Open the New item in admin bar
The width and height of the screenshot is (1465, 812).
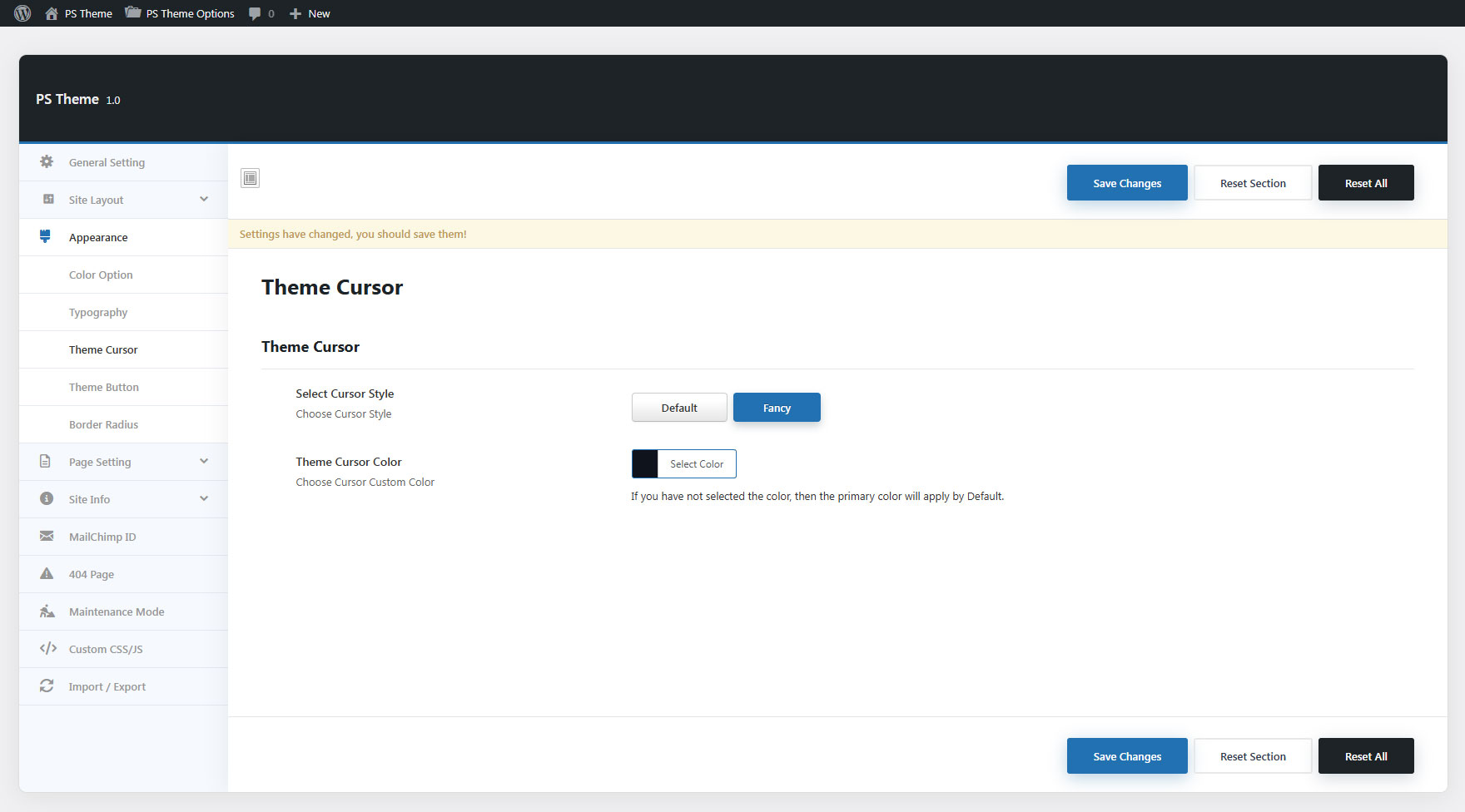point(310,13)
